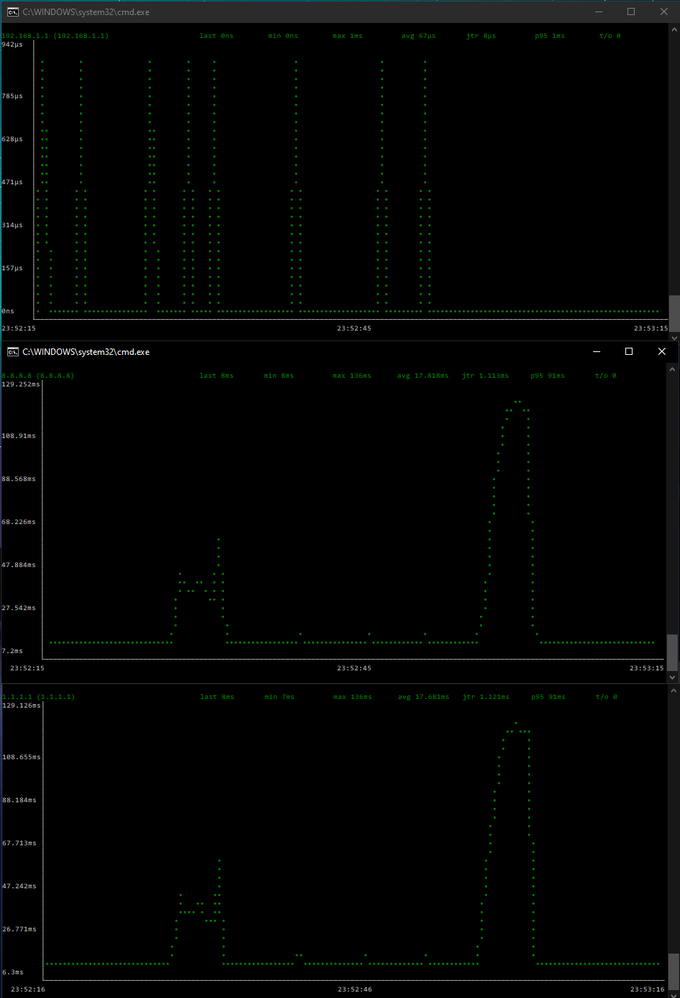Click 'jtr 1.113ms' stat
Image resolution: width=680 pixels, height=998 pixels.
click(x=485, y=376)
